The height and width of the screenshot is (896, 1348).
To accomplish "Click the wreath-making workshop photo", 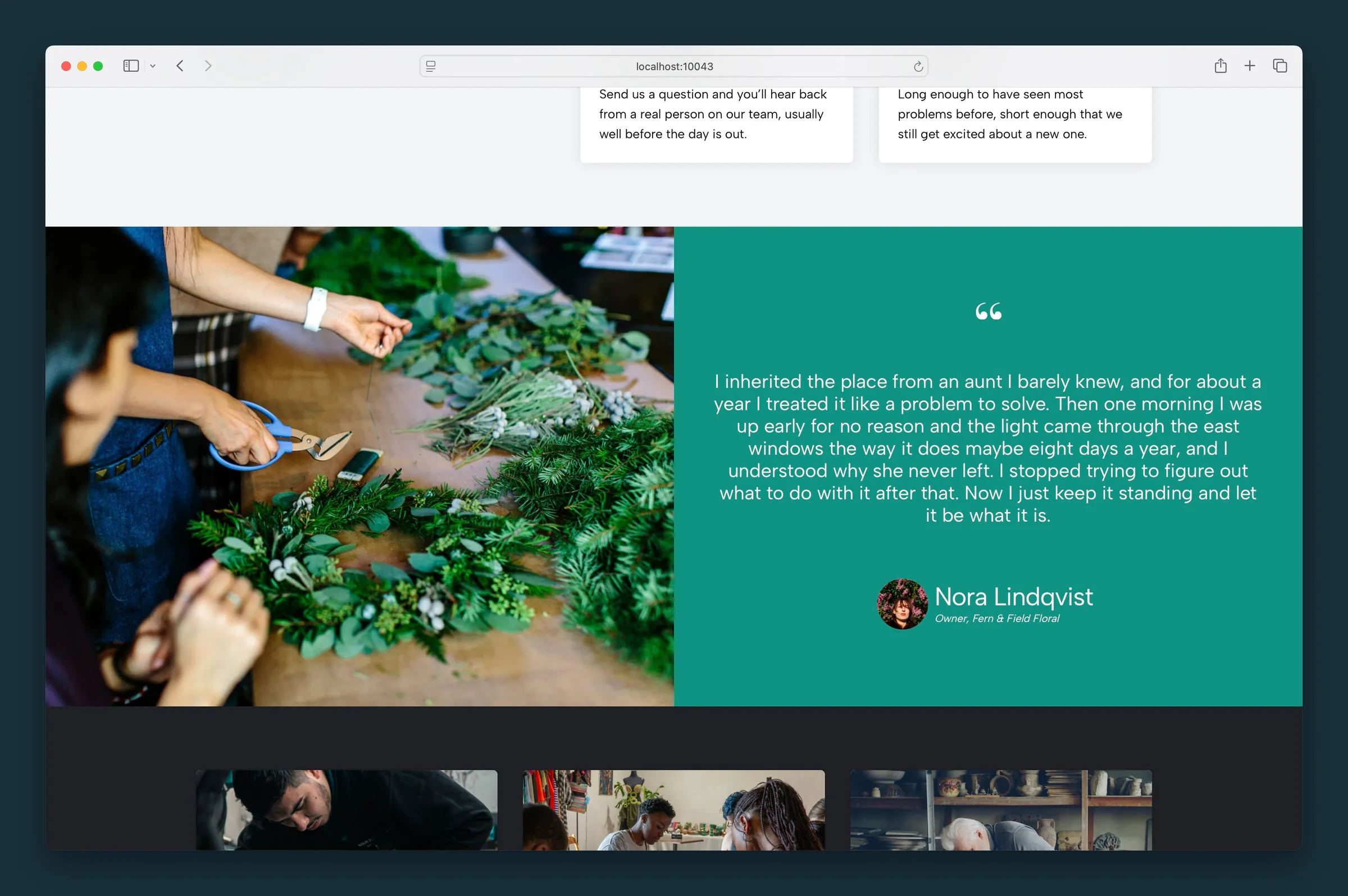I will point(359,467).
